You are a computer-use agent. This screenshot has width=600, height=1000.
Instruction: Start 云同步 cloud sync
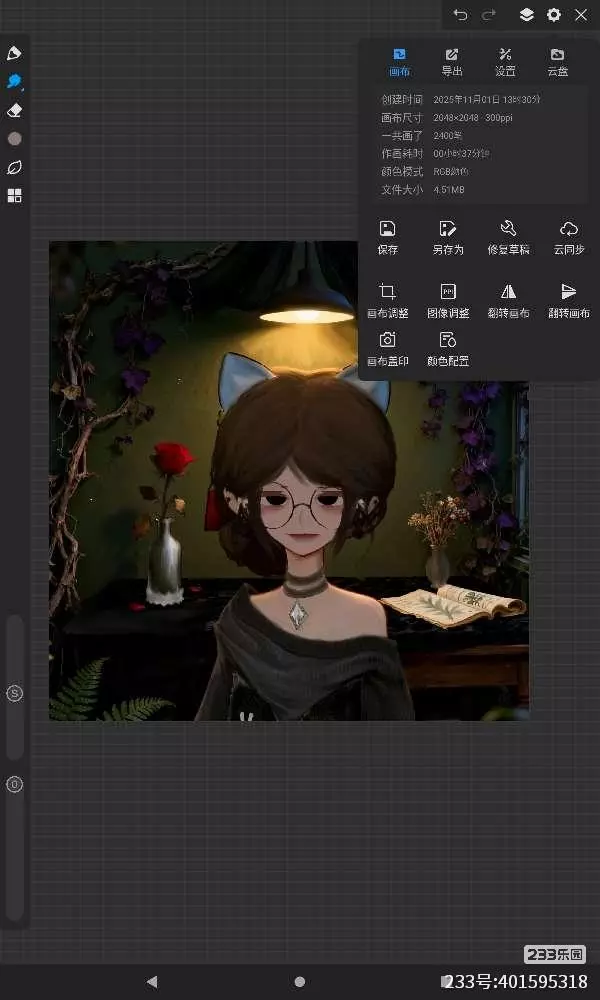click(569, 238)
